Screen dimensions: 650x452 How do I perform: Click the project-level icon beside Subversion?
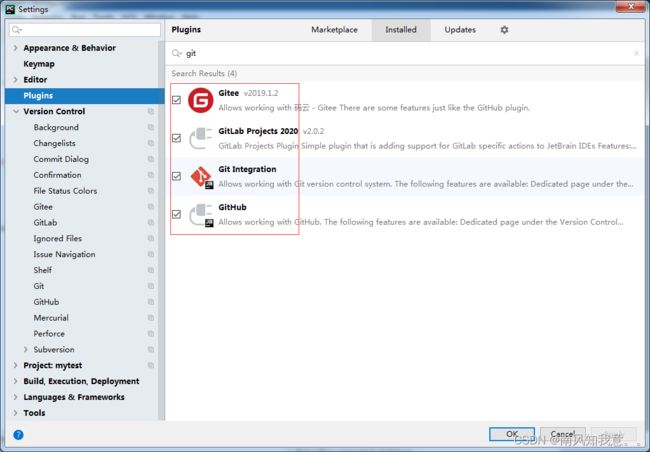point(151,350)
